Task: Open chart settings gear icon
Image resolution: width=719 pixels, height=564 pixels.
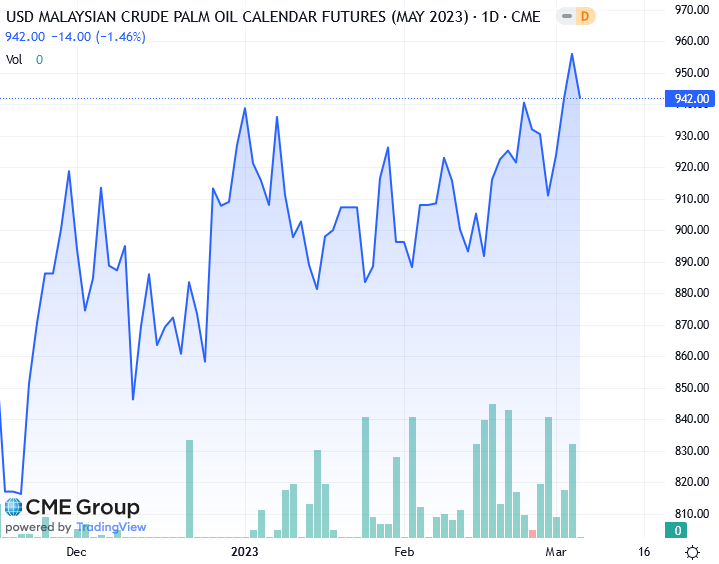Action: pos(692,551)
